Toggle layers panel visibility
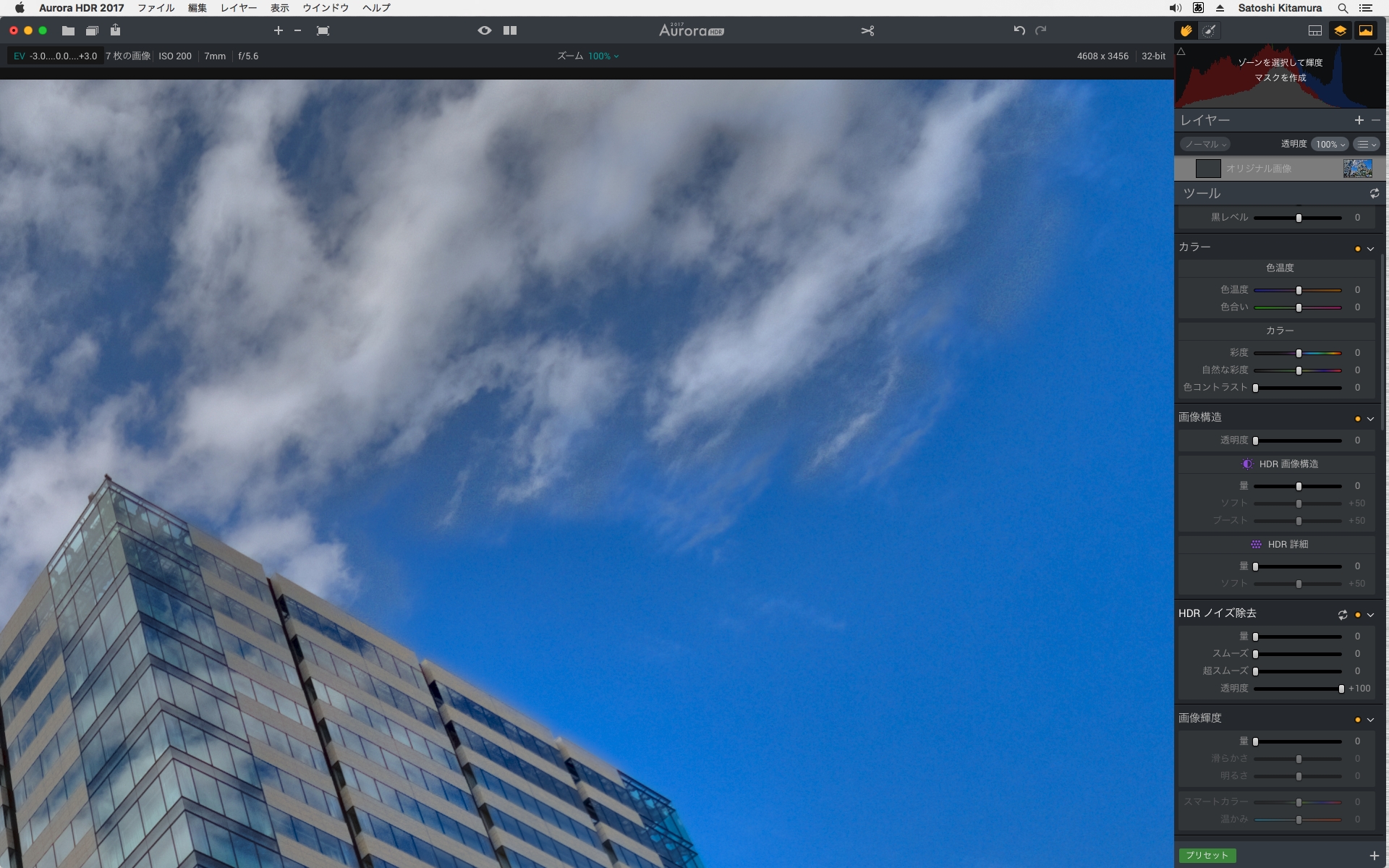Image resolution: width=1389 pixels, height=868 pixels. click(1340, 30)
